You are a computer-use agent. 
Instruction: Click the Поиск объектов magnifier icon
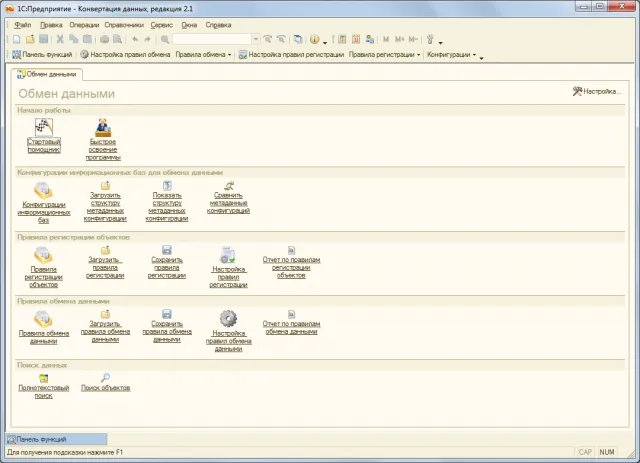click(105, 377)
